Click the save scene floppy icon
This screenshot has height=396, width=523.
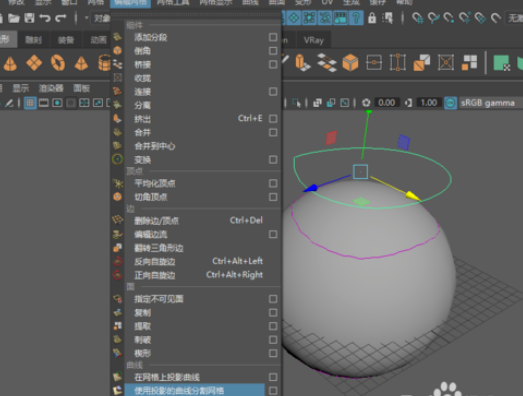(29, 18)
